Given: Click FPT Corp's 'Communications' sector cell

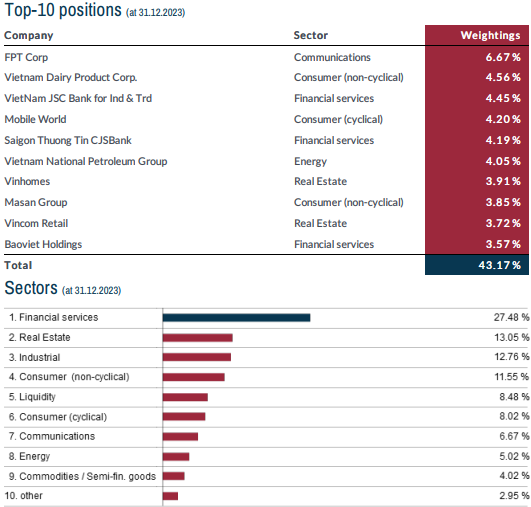Looking at the screenshot, I should [x=332, y=57].
